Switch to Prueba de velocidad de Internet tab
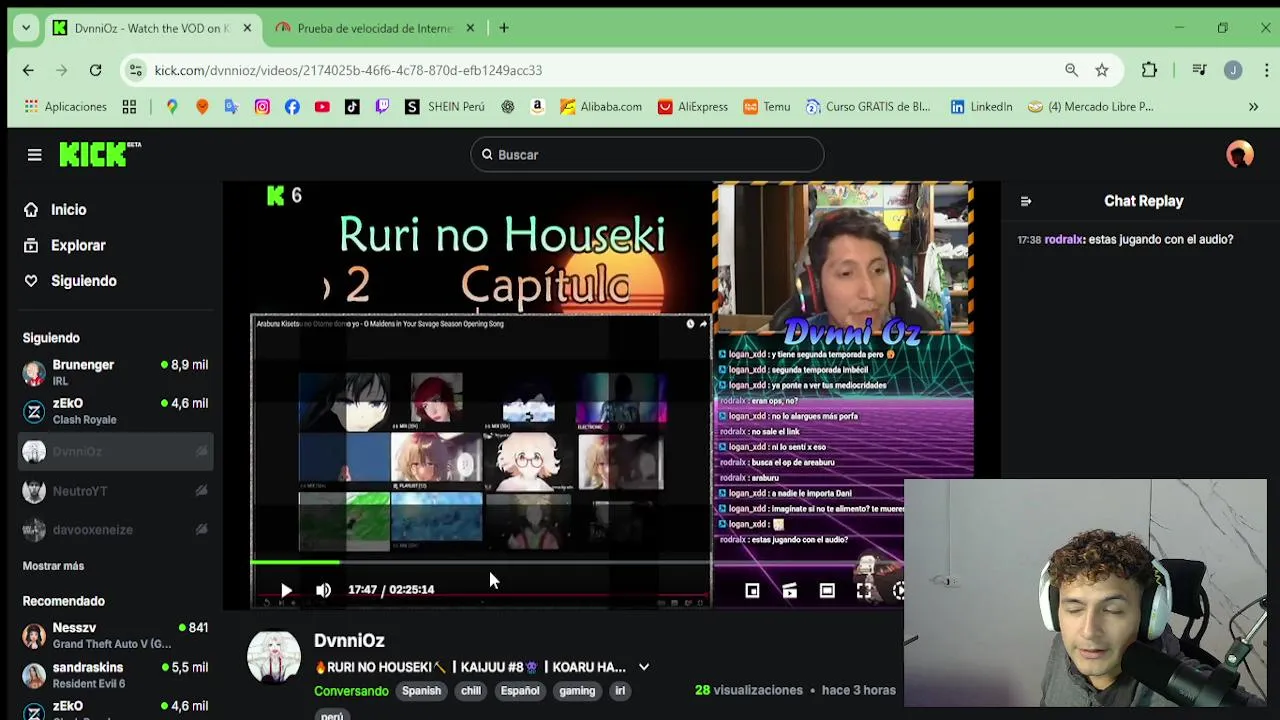The image size is (1280, 720). tap(376, 28)
